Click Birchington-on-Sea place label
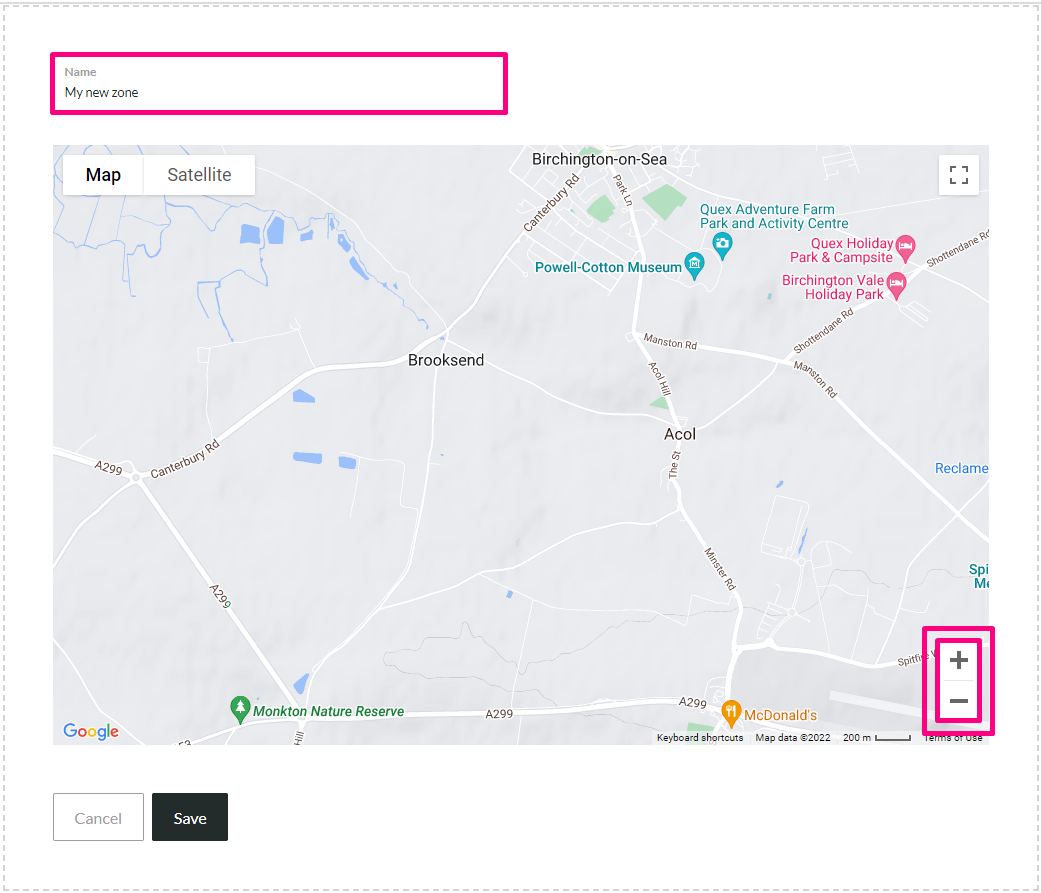This screenshot has width=1041, height=893. click(x=599, y=159)
